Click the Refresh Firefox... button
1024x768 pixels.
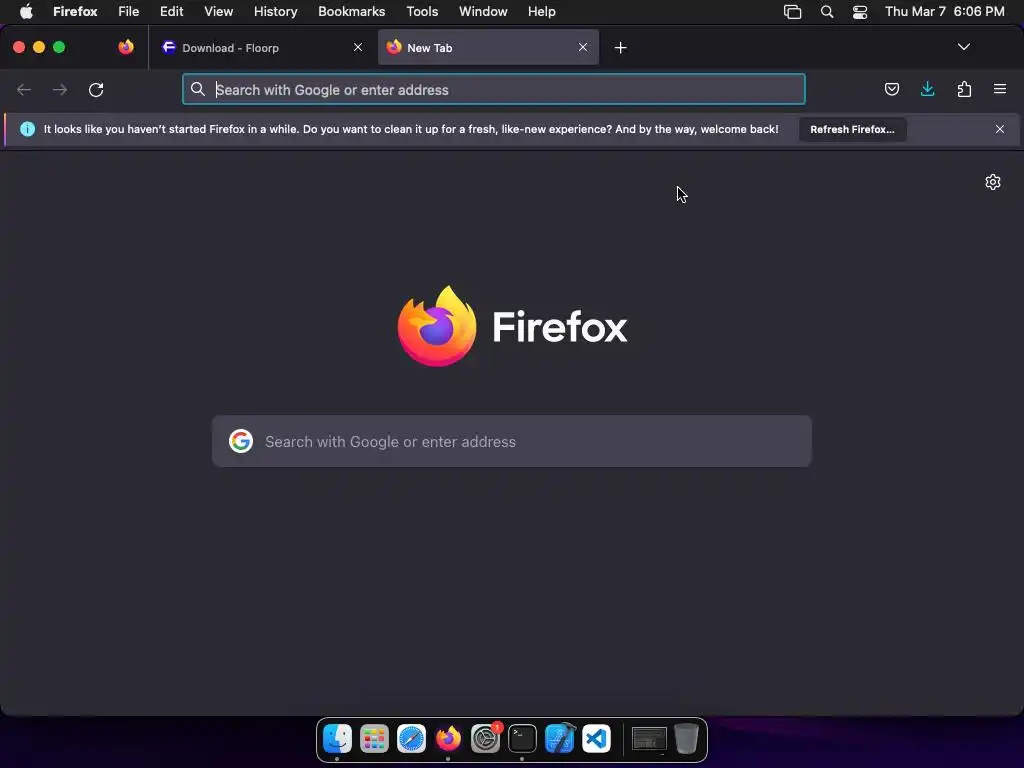point(852,129)
